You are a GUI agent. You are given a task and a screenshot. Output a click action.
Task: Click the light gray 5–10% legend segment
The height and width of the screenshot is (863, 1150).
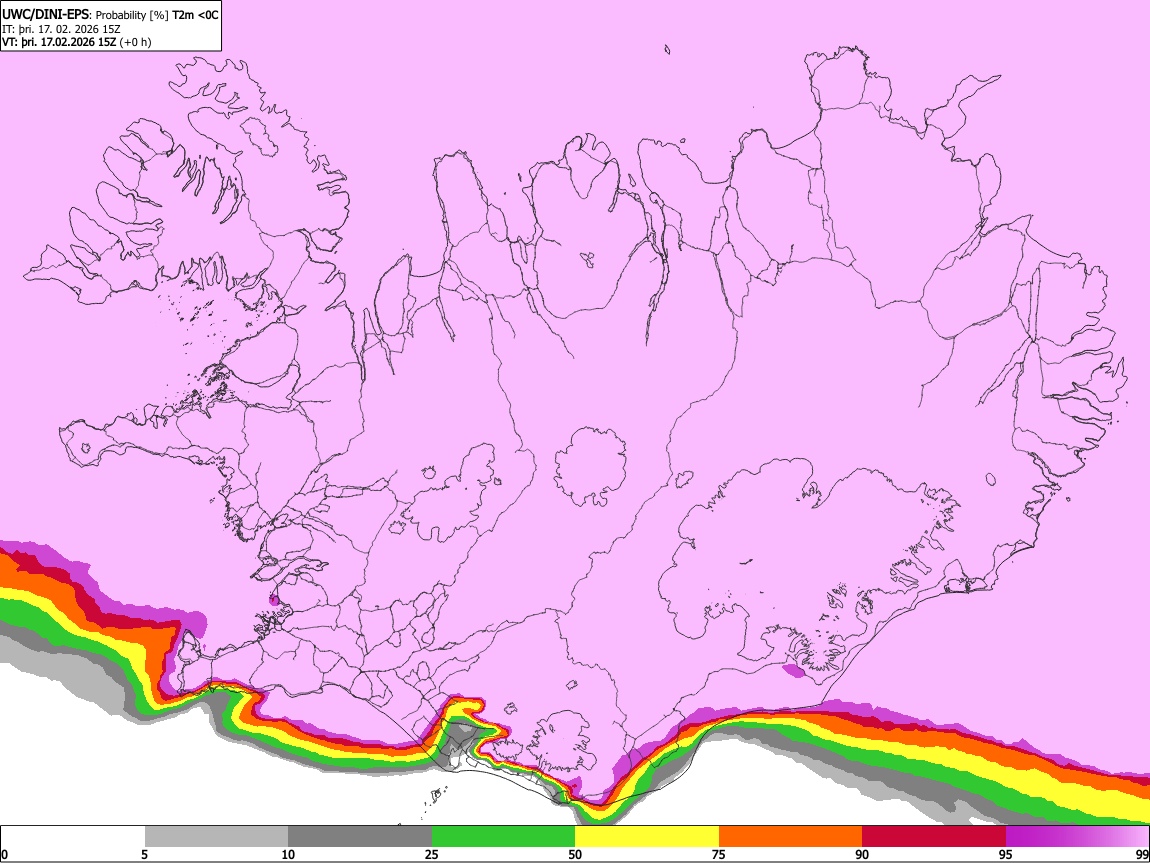pyautogui.click(x=216, y=837)
